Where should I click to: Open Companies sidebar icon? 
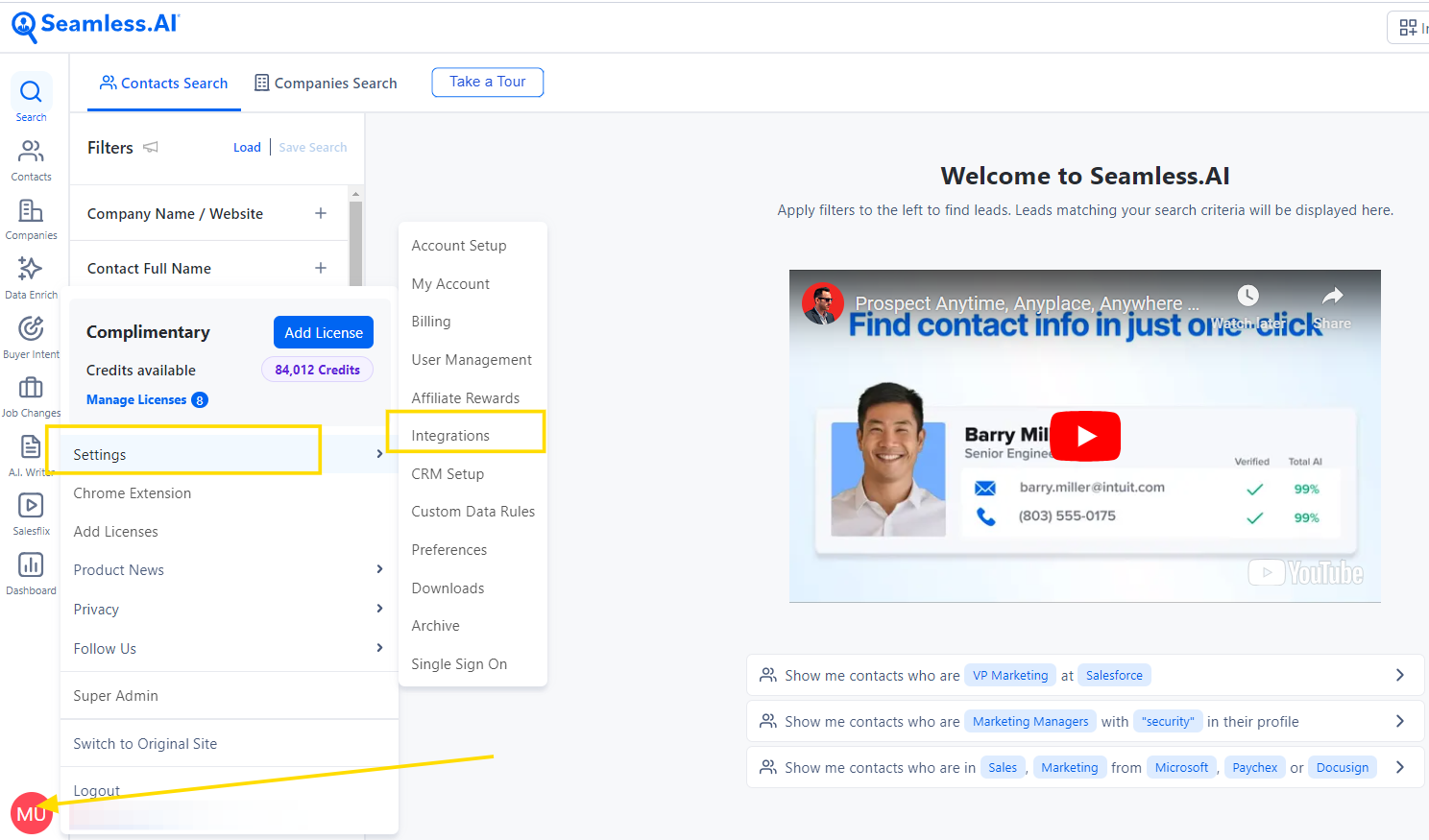pos(31,219)
